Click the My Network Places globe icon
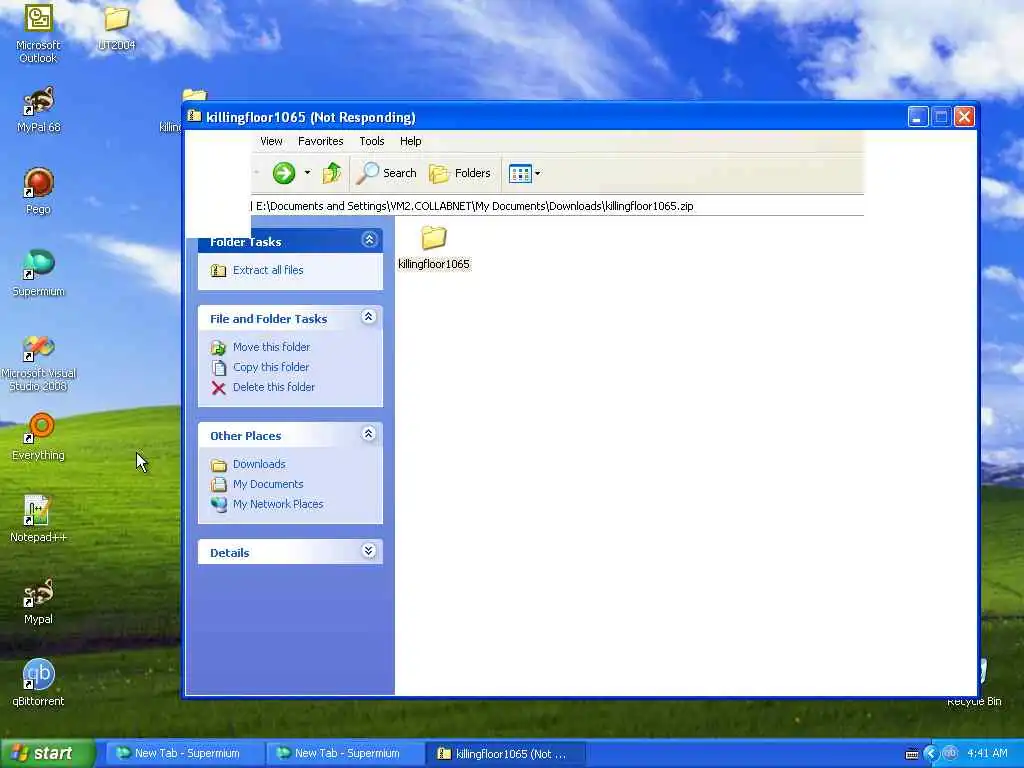Screen dimensions: 1024x768 219,505
